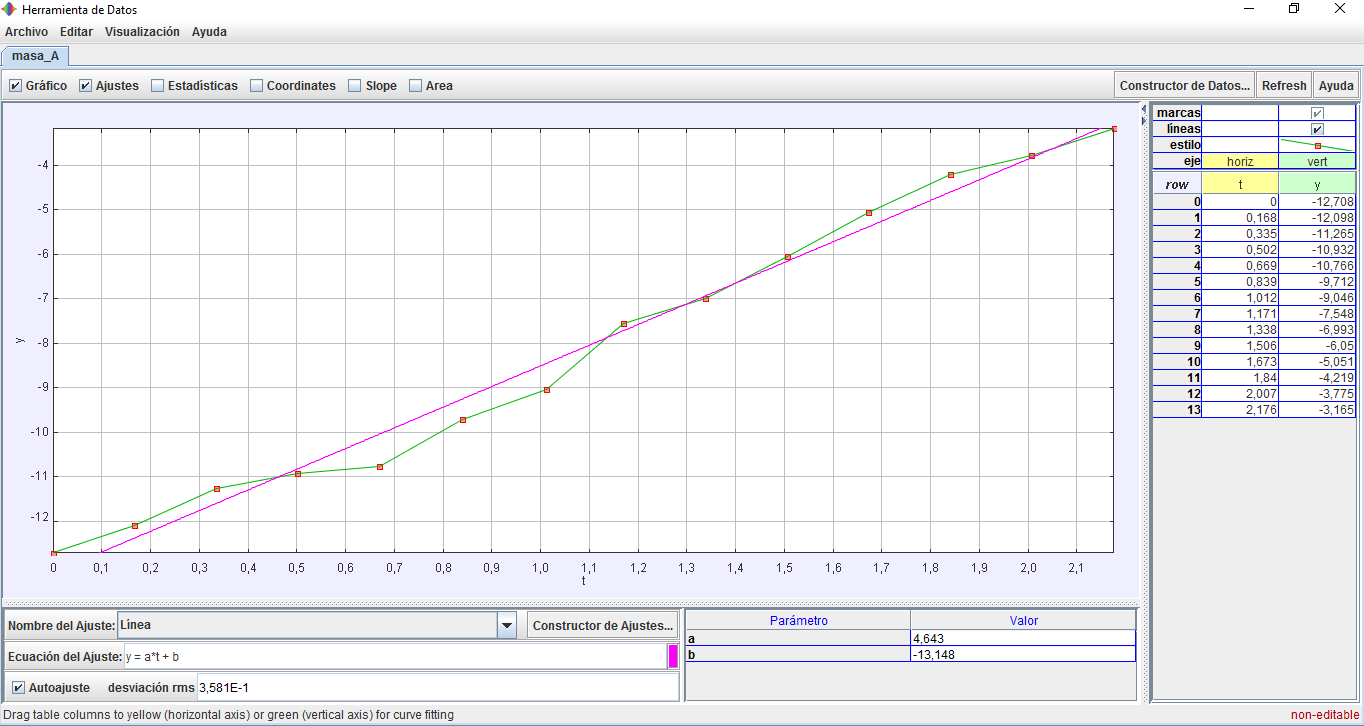Click the Ecuación del Ajuste field
The width and height of the screenshot is (1364, 726).
[395, 657]
